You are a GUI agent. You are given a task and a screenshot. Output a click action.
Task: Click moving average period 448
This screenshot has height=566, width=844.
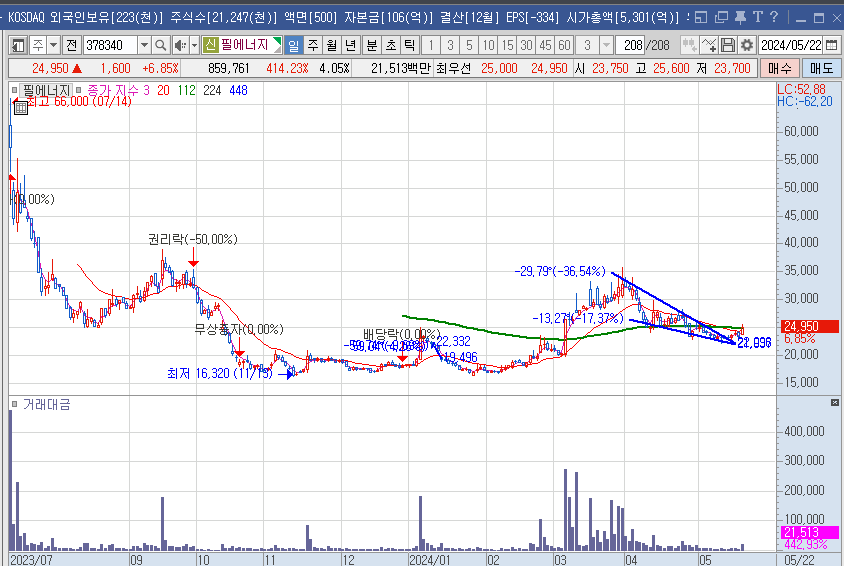238,90
